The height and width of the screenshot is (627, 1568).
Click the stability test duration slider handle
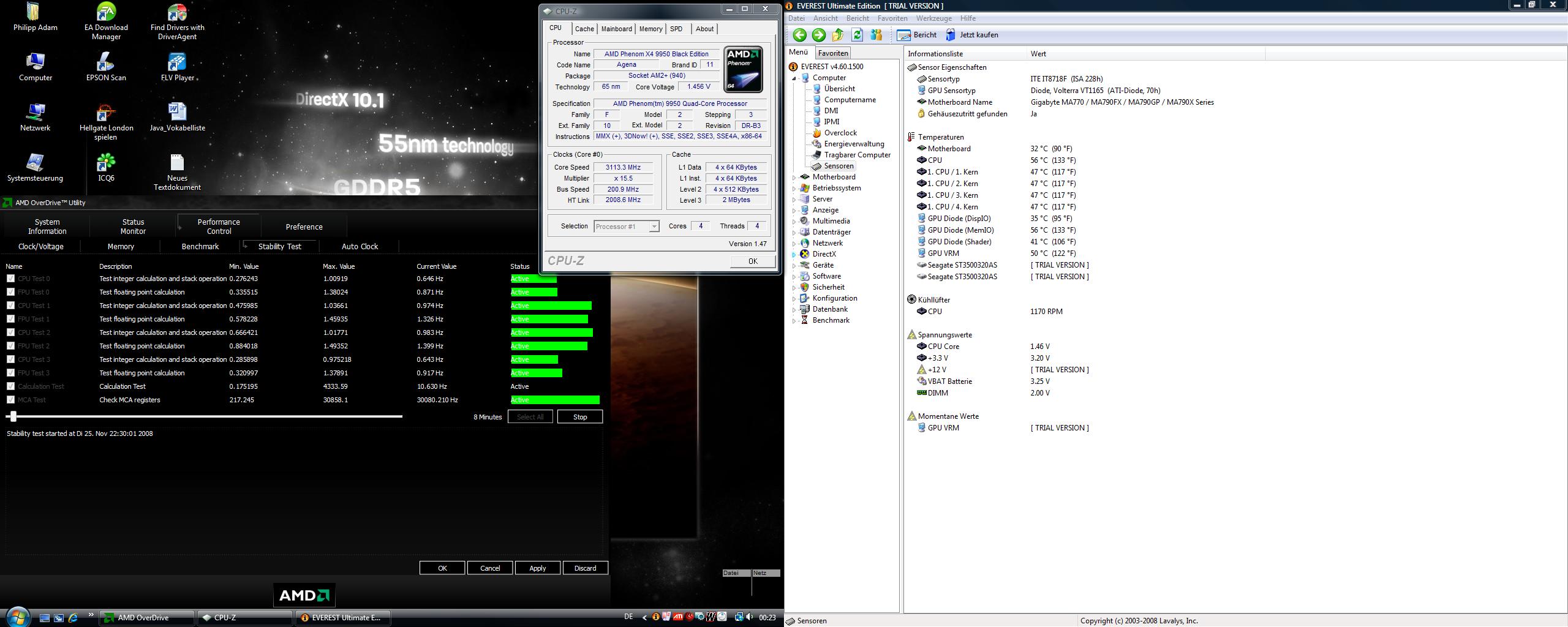click(13, 416)
